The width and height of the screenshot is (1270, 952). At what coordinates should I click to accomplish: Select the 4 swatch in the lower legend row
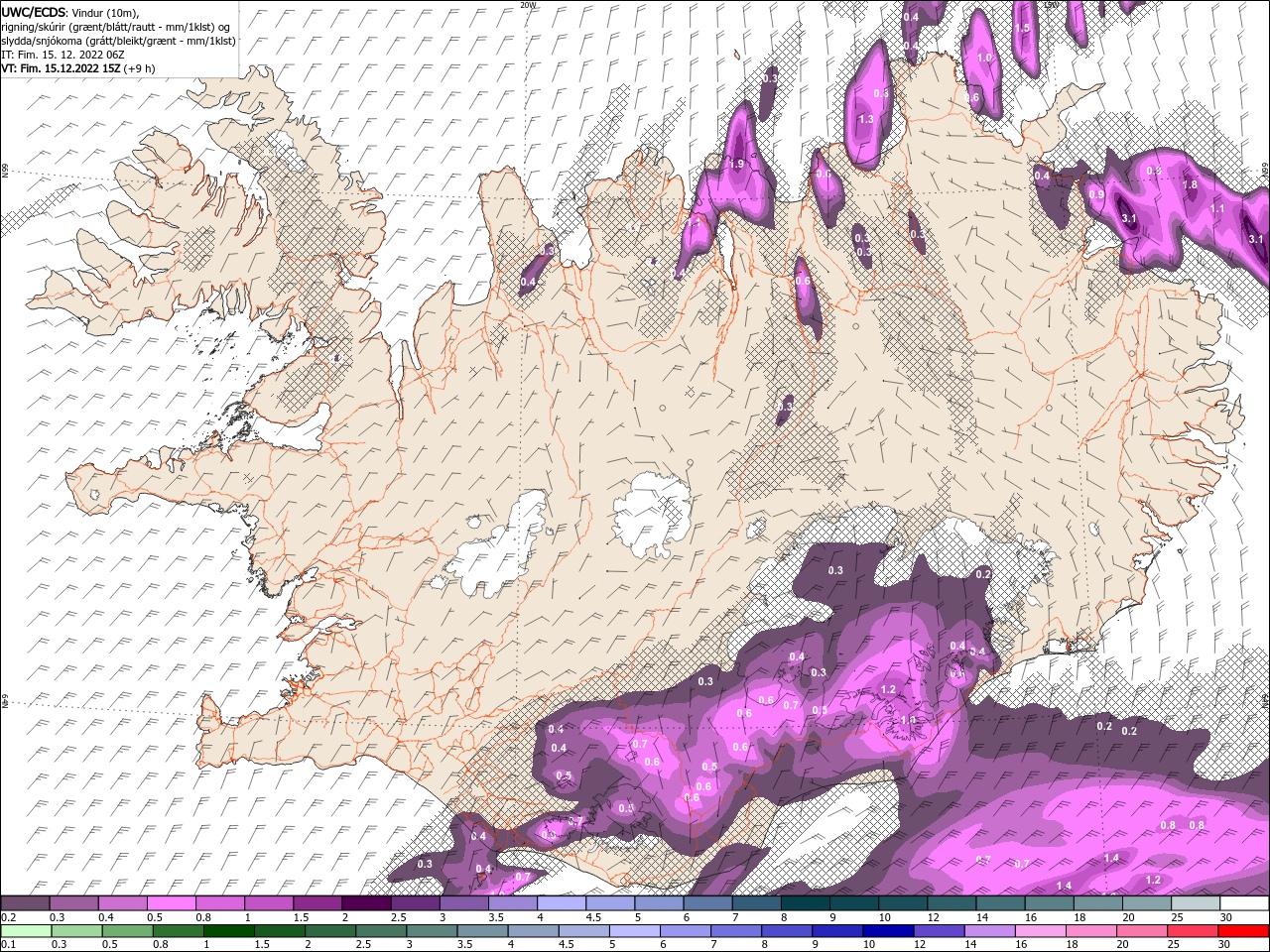[532, 931]
